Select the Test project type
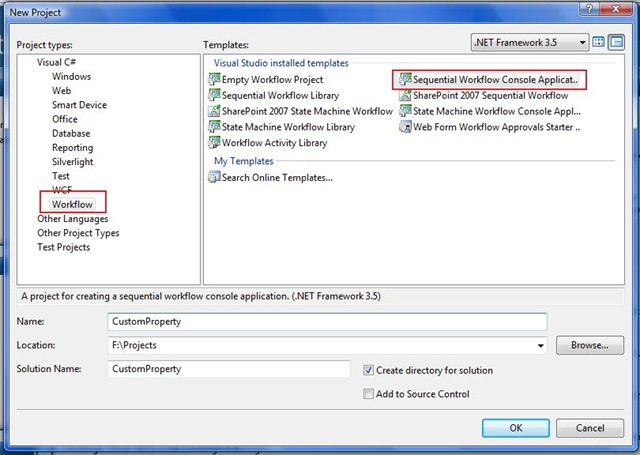640x455 pixels. pos(61,176)
